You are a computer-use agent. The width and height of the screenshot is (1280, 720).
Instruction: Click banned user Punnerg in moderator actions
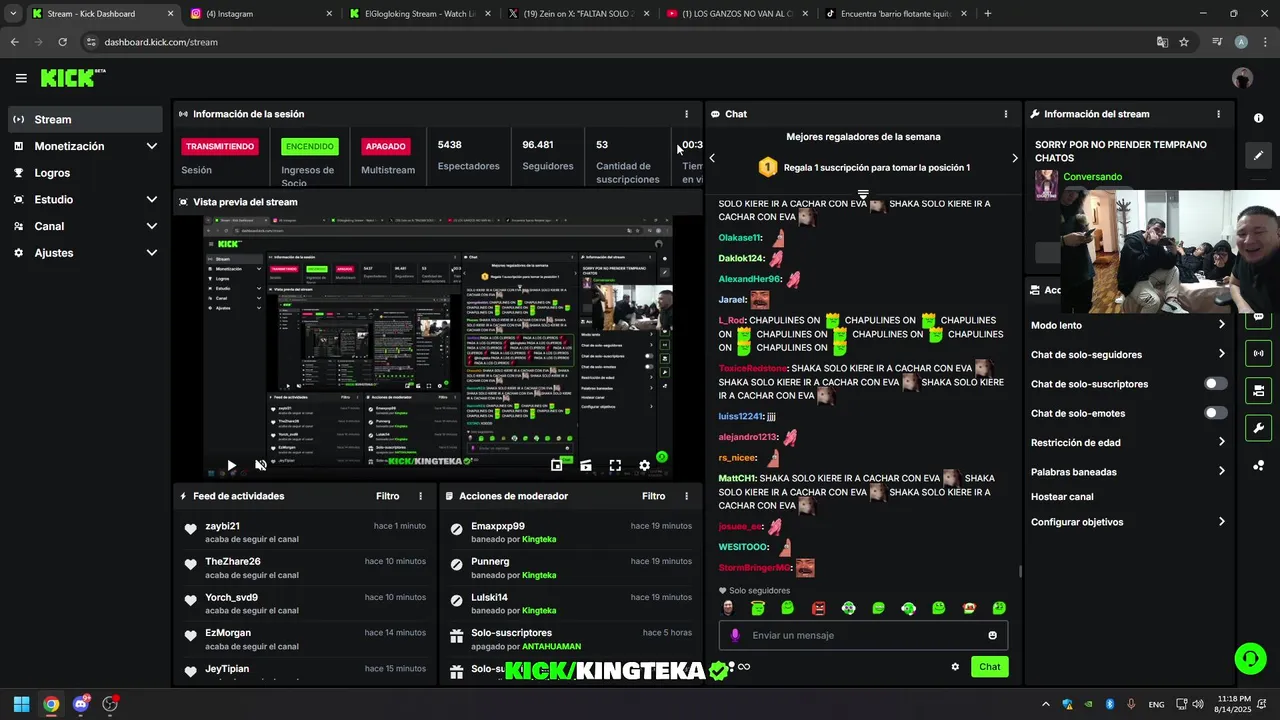click(490, 561)
